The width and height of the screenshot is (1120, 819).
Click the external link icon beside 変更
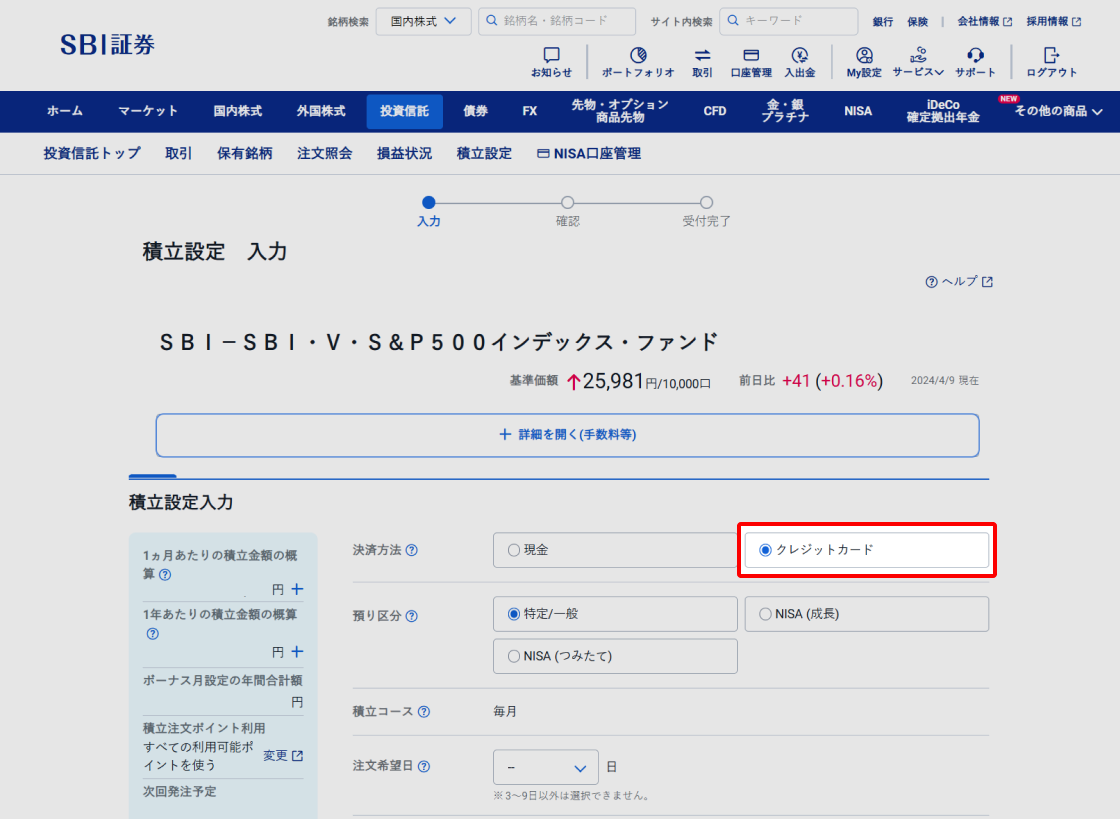coord(298,755)
